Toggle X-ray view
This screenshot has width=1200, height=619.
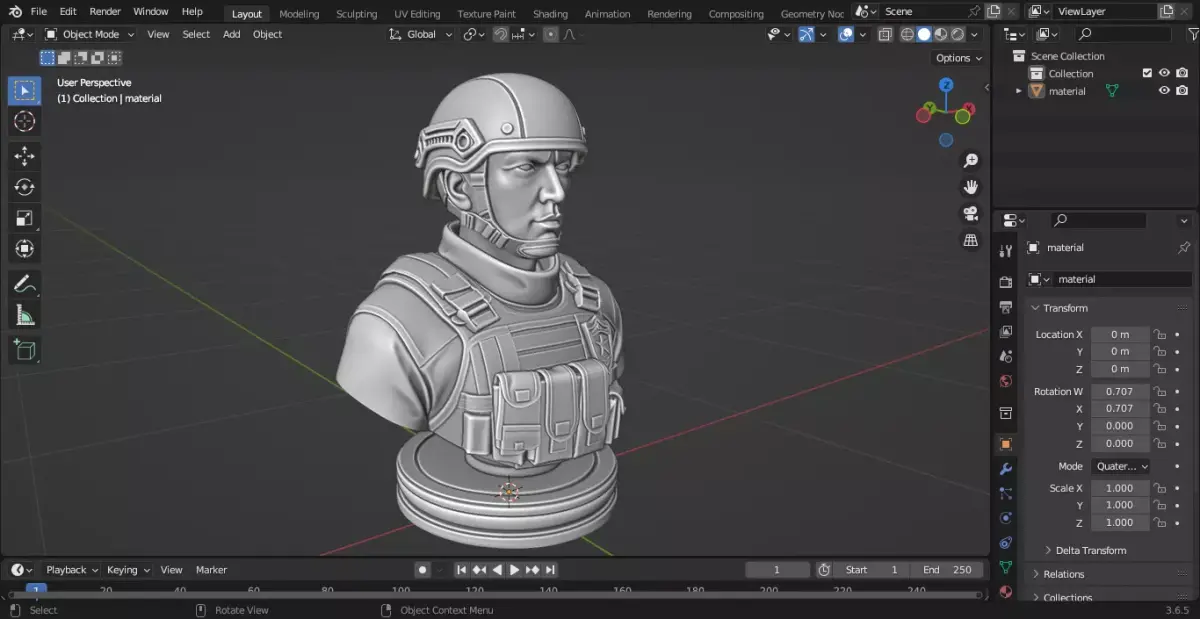pyautogui.click(x=885, y=34)
